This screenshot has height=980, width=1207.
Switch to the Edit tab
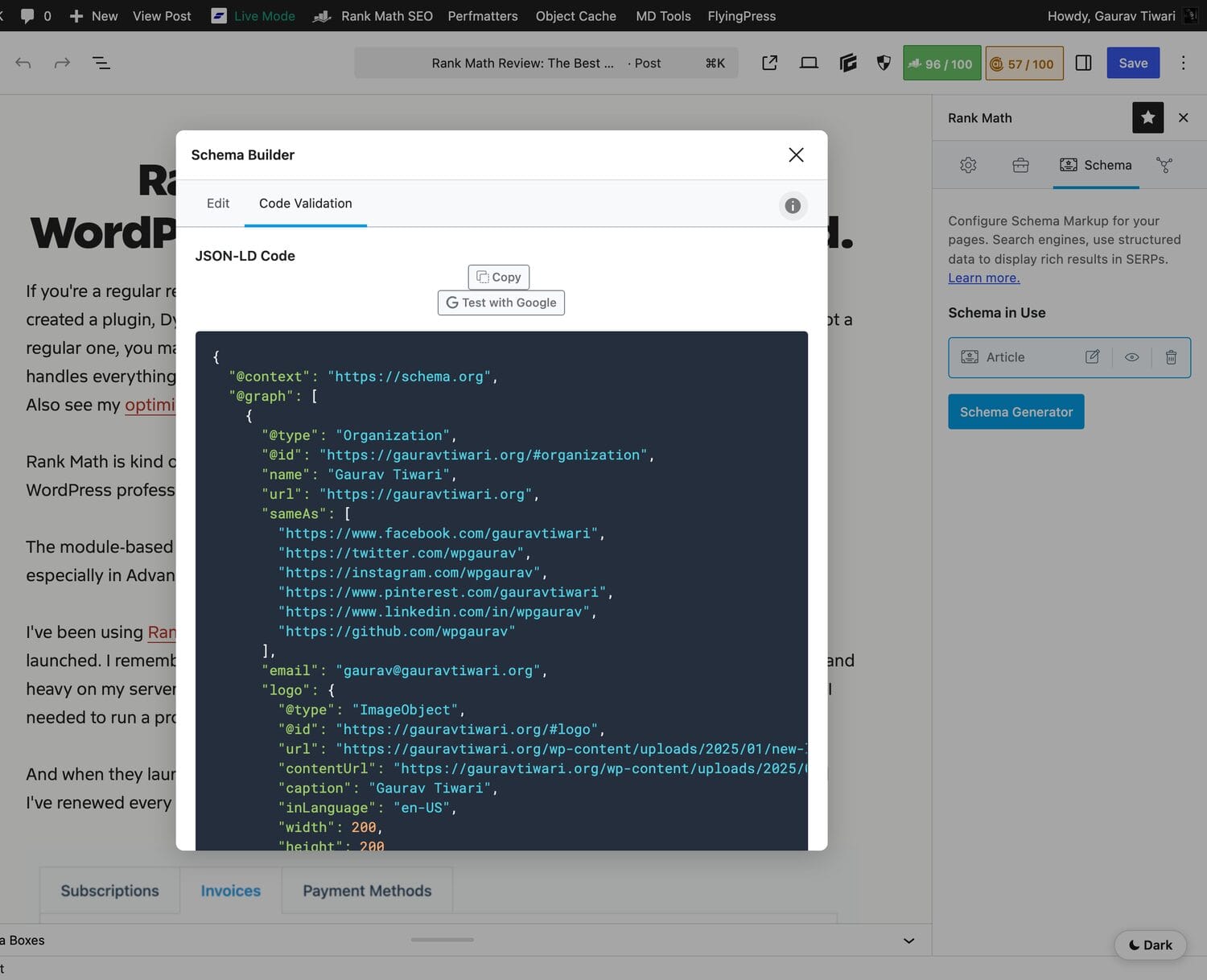click(x=217, y=204)
